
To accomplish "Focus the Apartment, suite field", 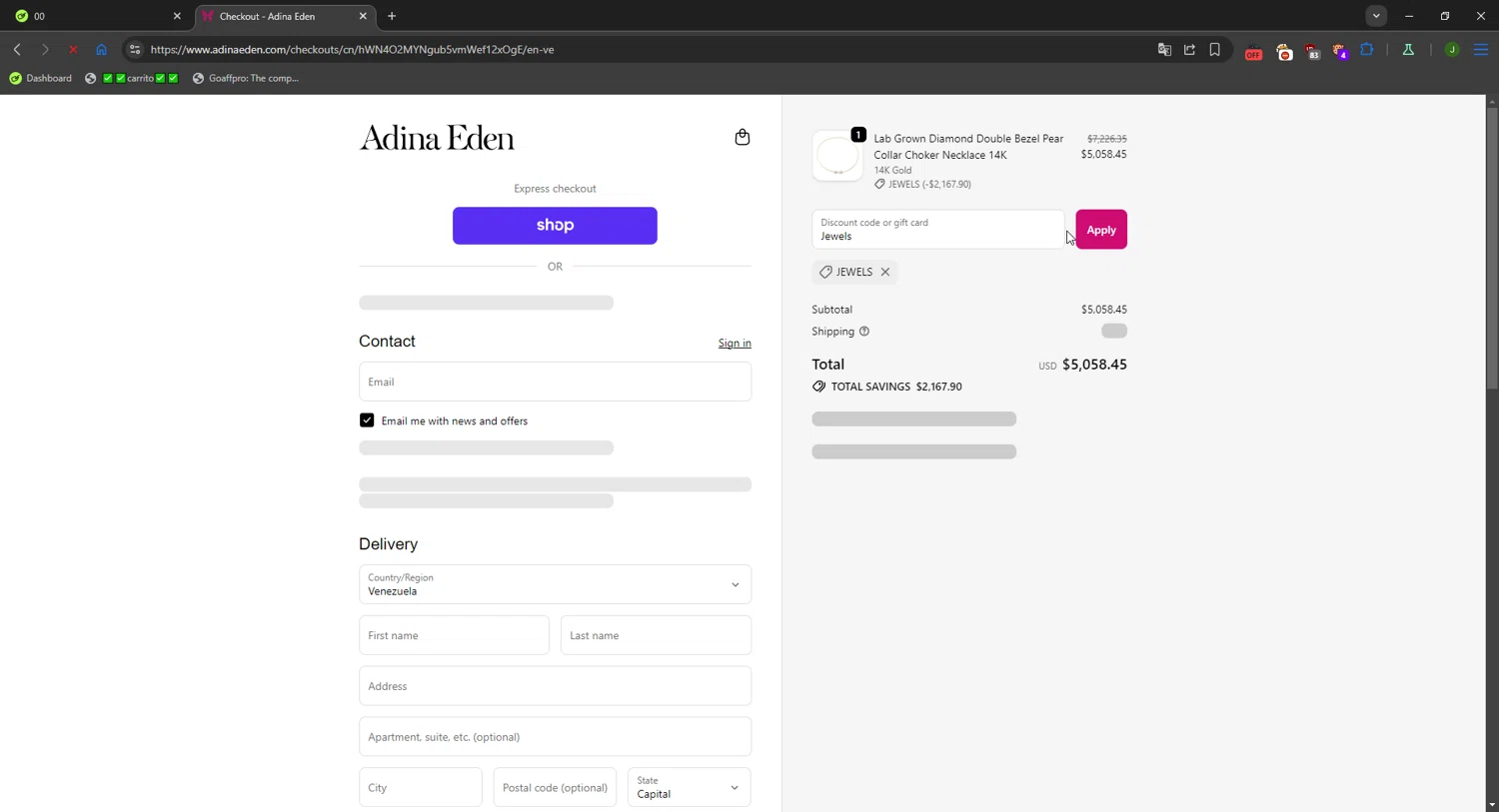I will pos(555,737).
